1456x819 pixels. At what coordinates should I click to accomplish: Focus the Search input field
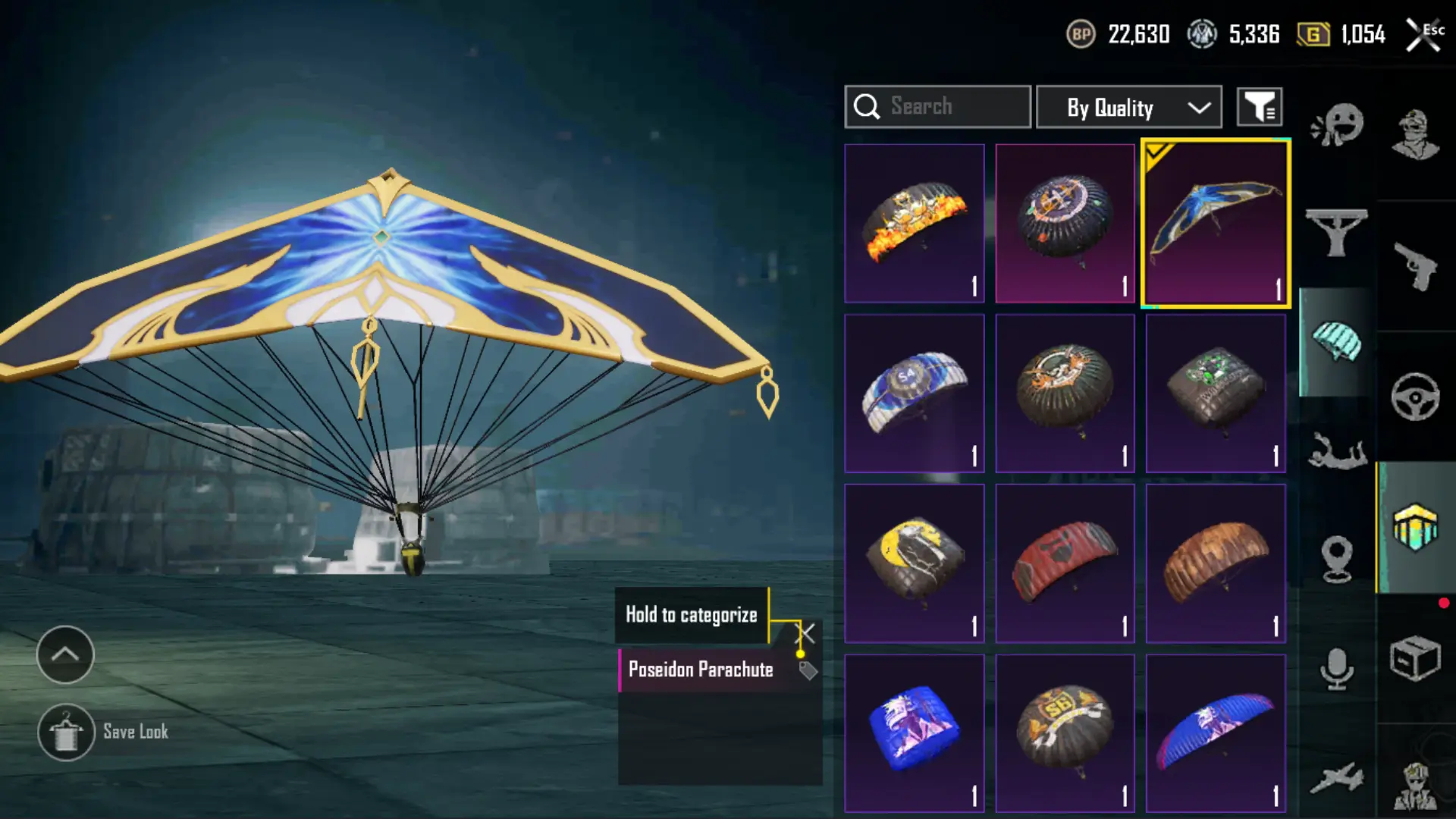pyautogui.click(x=938, y=107)
